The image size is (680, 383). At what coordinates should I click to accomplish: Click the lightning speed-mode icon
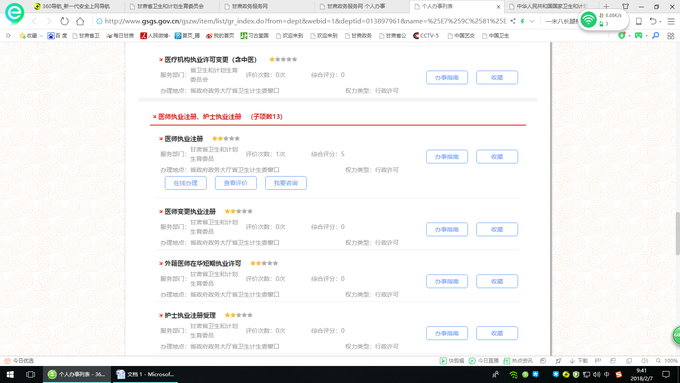point(522,21)
